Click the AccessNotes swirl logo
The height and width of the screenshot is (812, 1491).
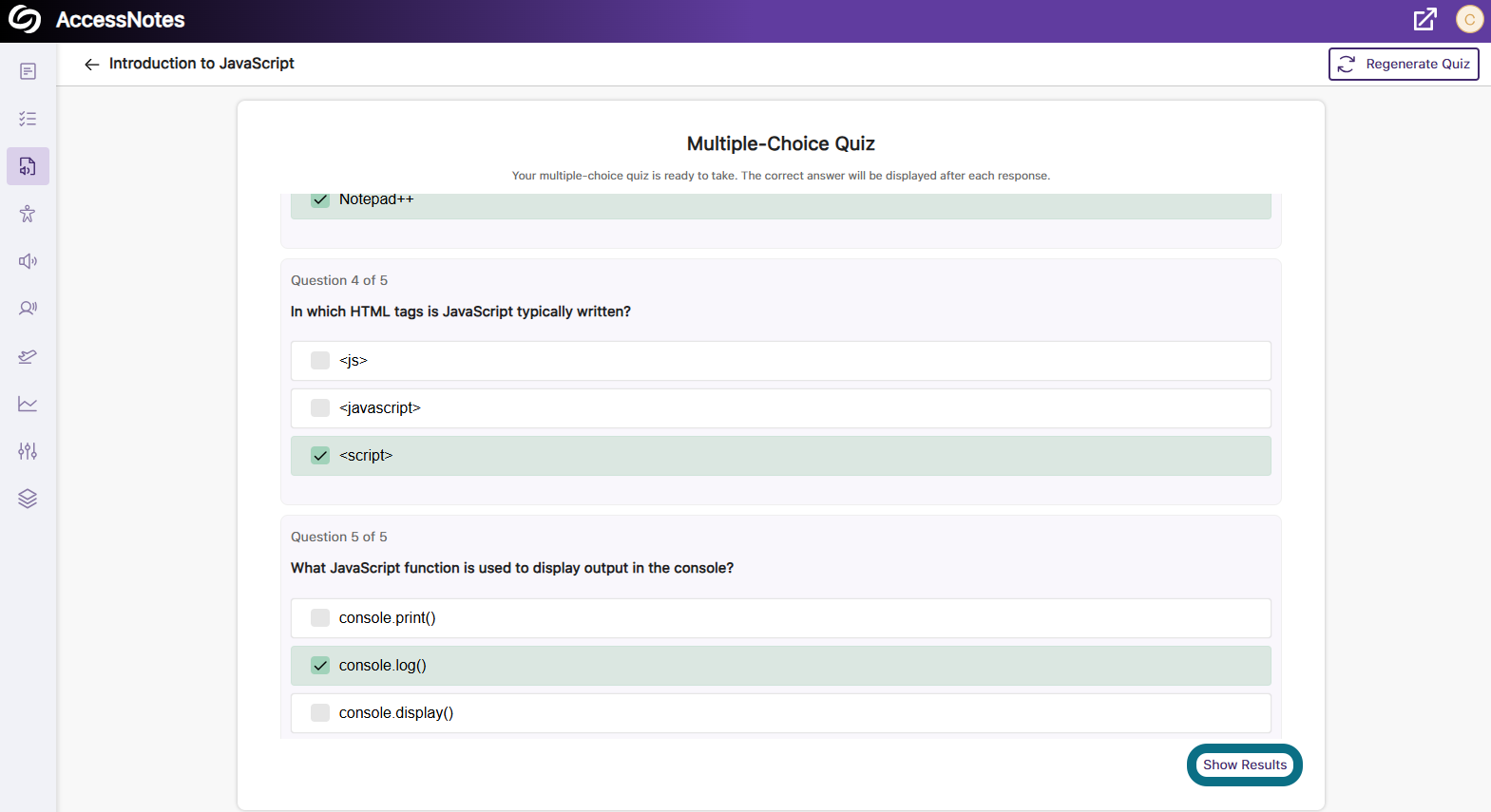25,20
